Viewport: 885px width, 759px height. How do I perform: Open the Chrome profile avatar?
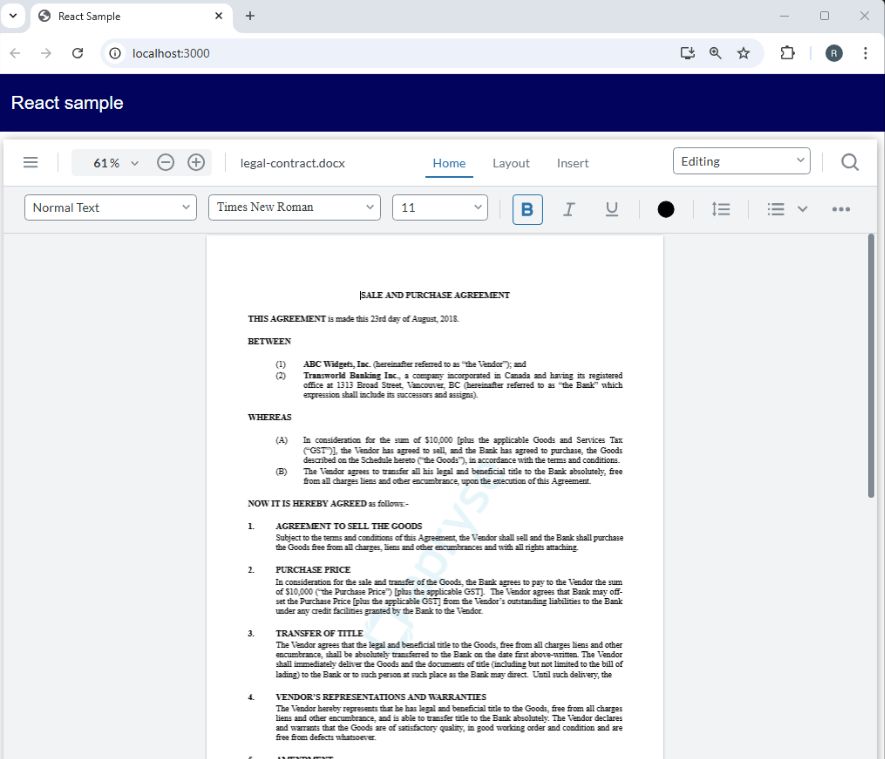(834, 53)
